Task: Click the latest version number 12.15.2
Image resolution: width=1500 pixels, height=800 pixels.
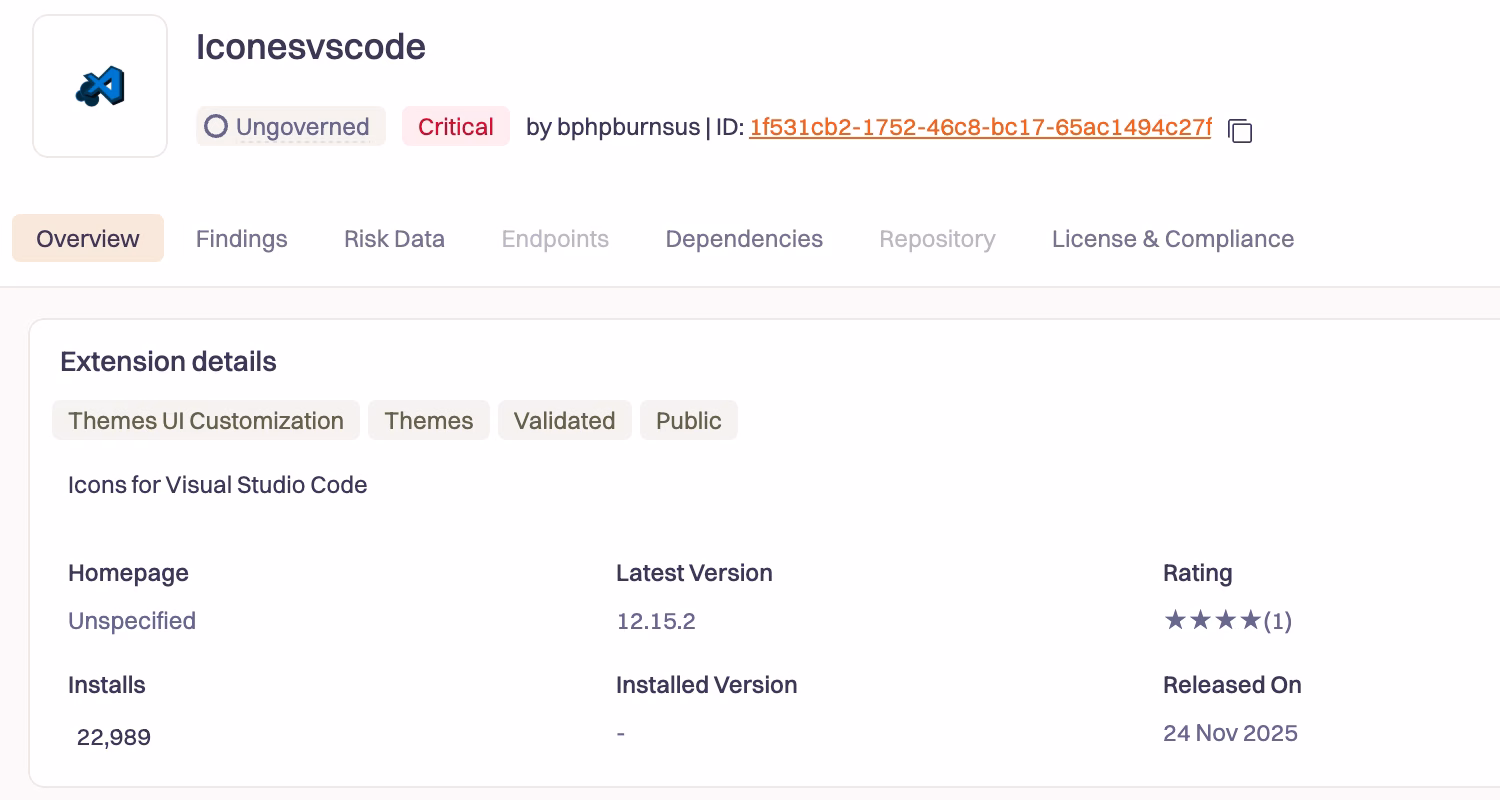Action: pos(656,621)
